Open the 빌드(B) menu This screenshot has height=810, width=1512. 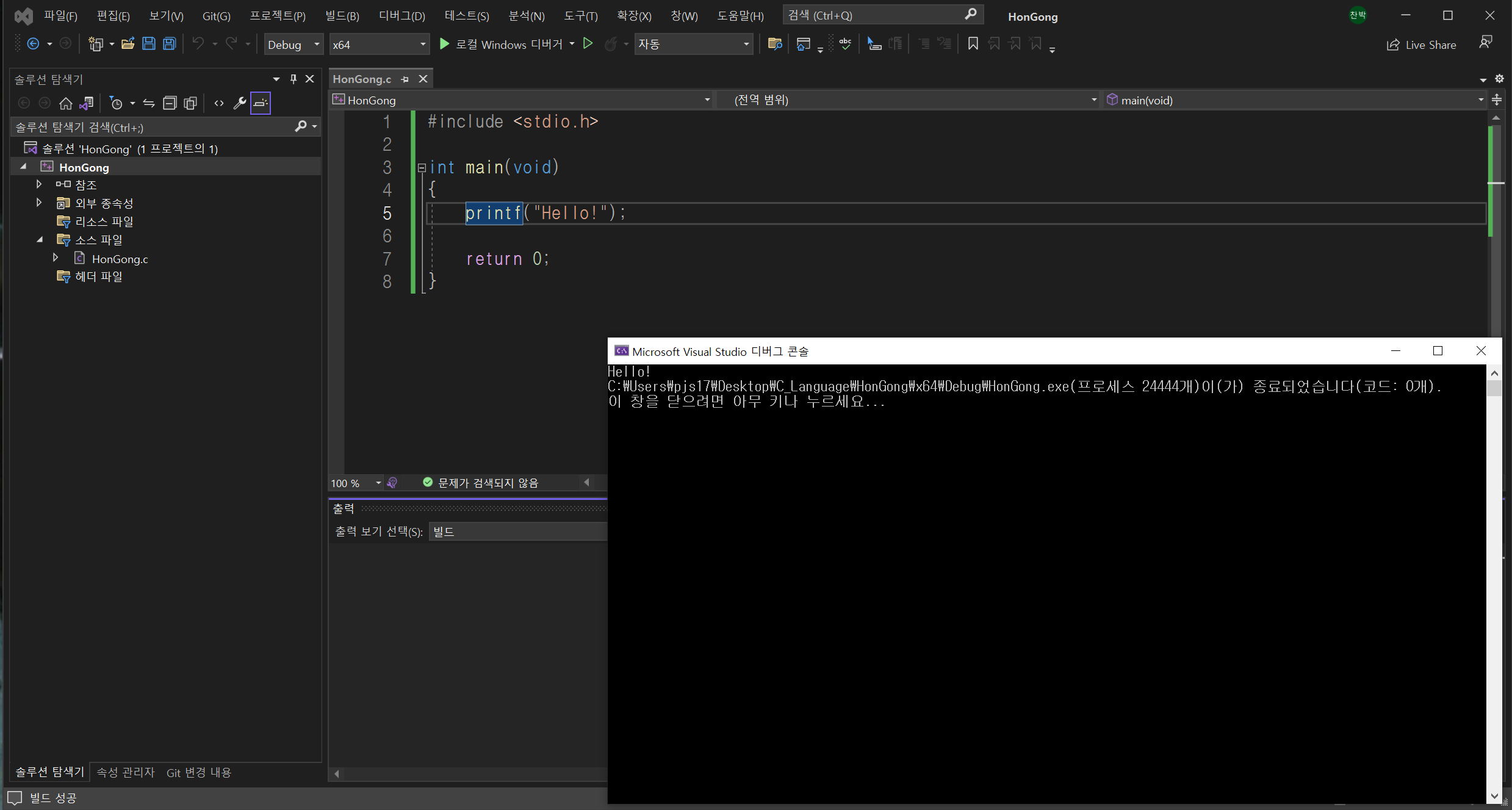342,16
